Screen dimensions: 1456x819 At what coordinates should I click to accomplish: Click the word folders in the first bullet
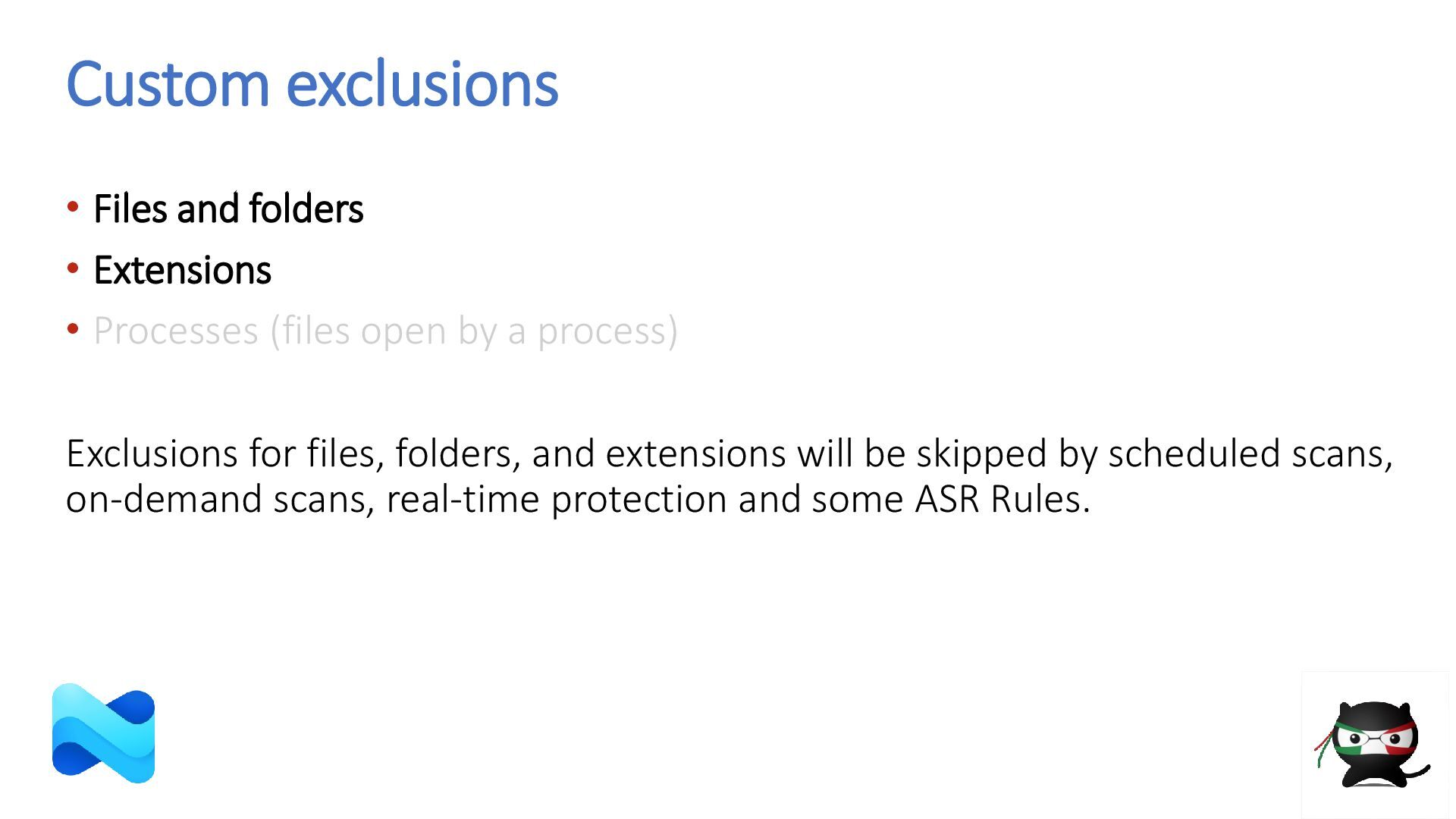click(306, 209)
